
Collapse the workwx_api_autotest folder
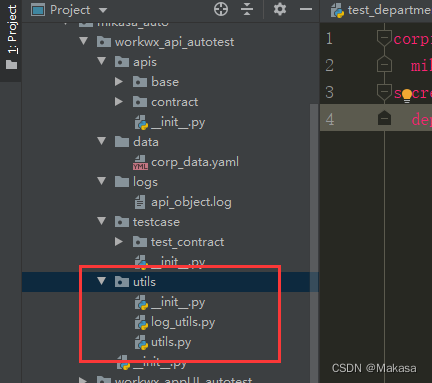pos(84,41)
